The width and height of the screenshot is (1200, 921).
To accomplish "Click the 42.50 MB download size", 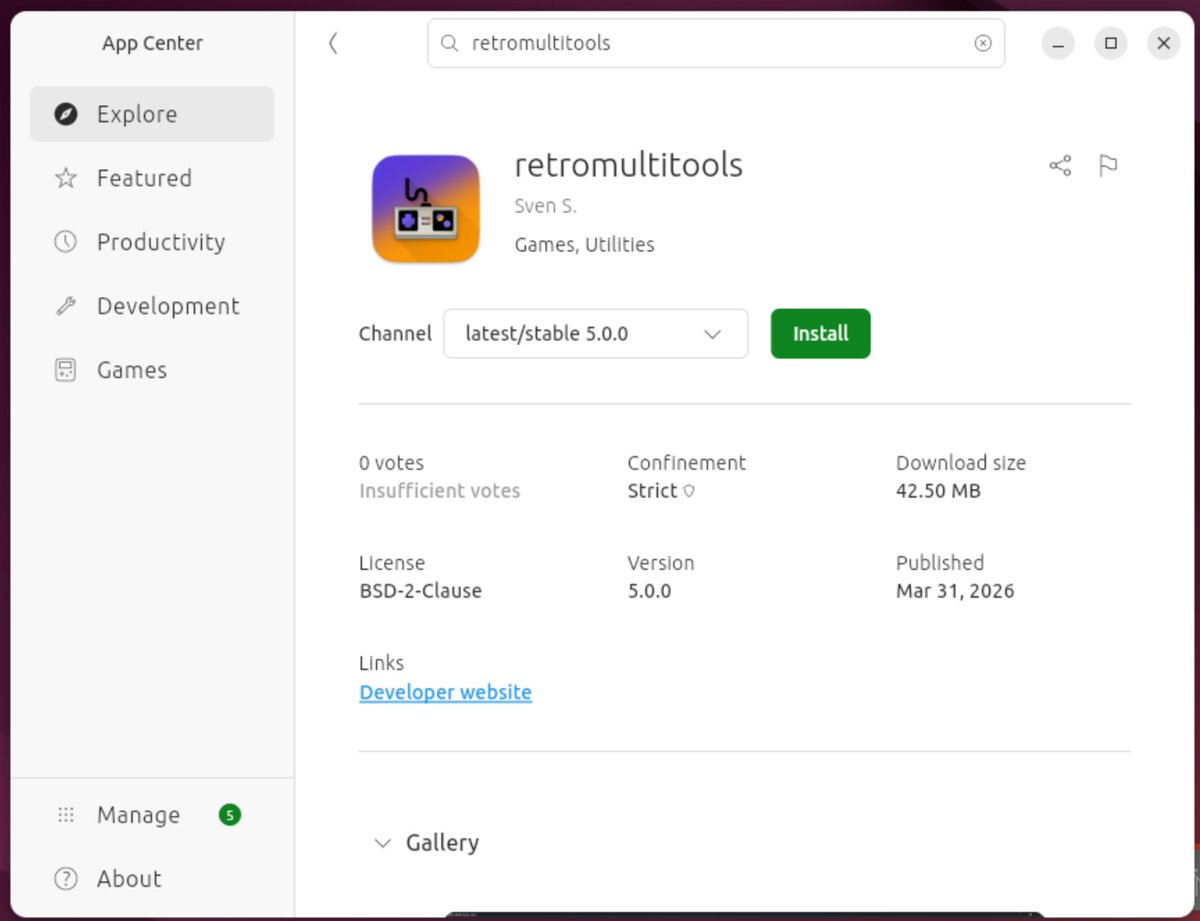I will [x=938, y=491].
